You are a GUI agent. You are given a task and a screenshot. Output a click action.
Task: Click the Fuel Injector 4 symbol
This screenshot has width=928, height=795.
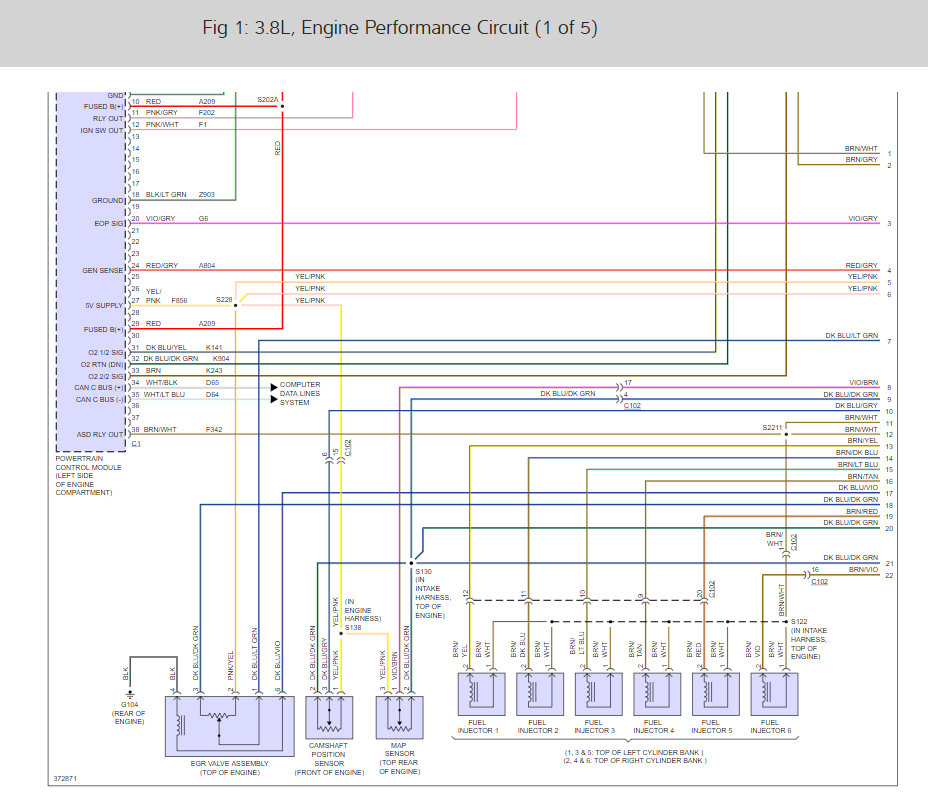657,694
